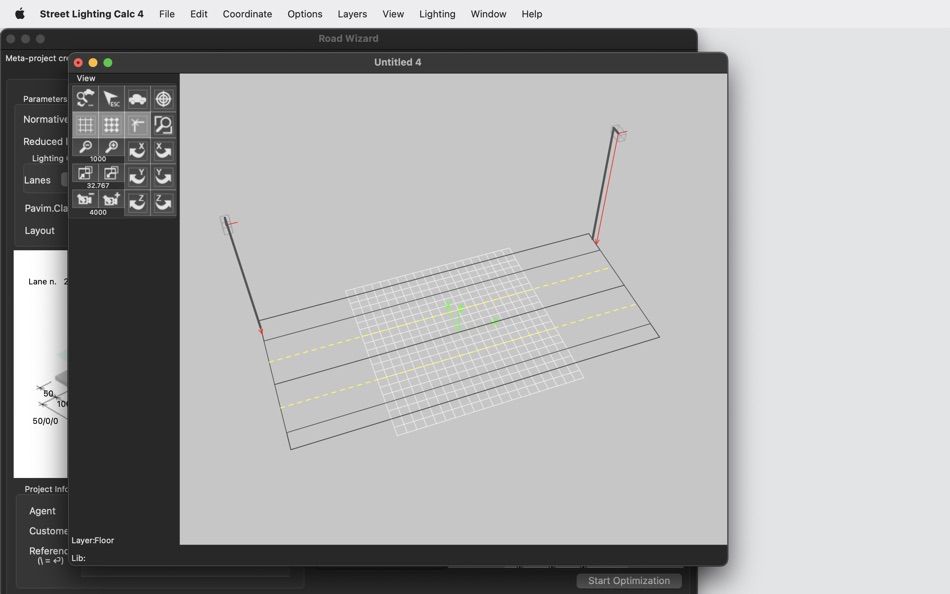Click the View panel header label

click(x=86, y=78)
